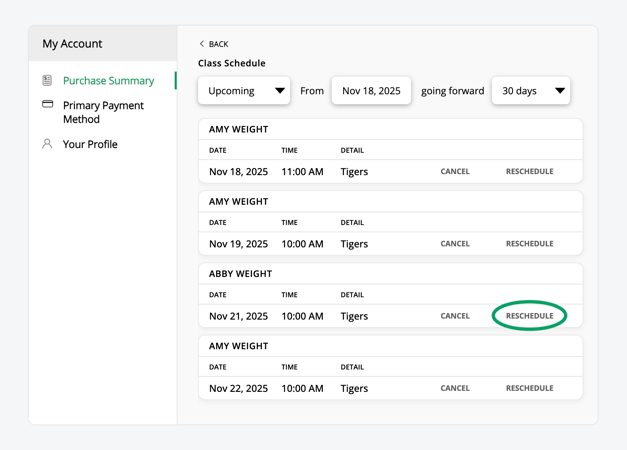Reschedule Amy Weight's Nov 22 class
The image size is (627, 450).
point(529,388)
